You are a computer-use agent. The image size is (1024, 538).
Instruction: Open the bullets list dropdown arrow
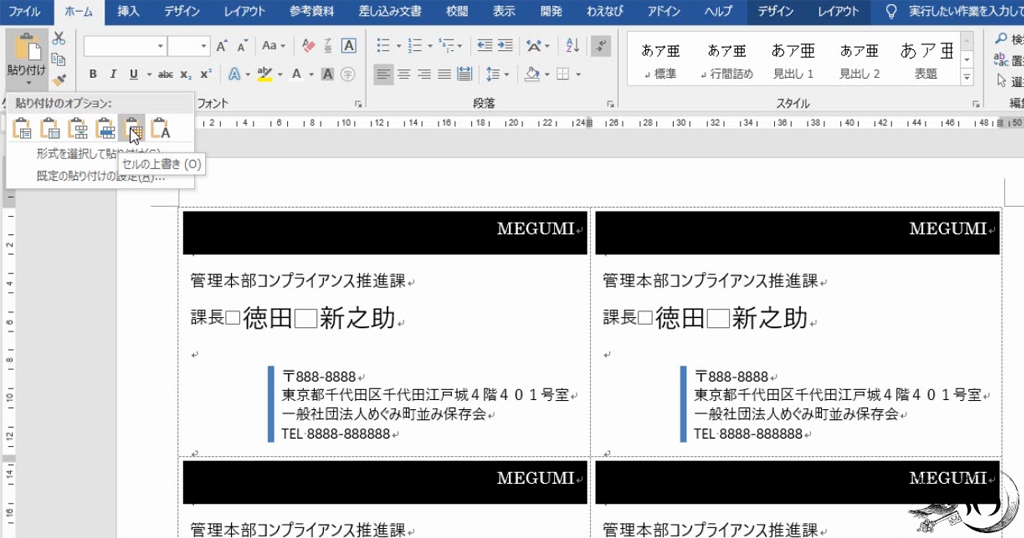pyautogui.click(x=398, y=46)
